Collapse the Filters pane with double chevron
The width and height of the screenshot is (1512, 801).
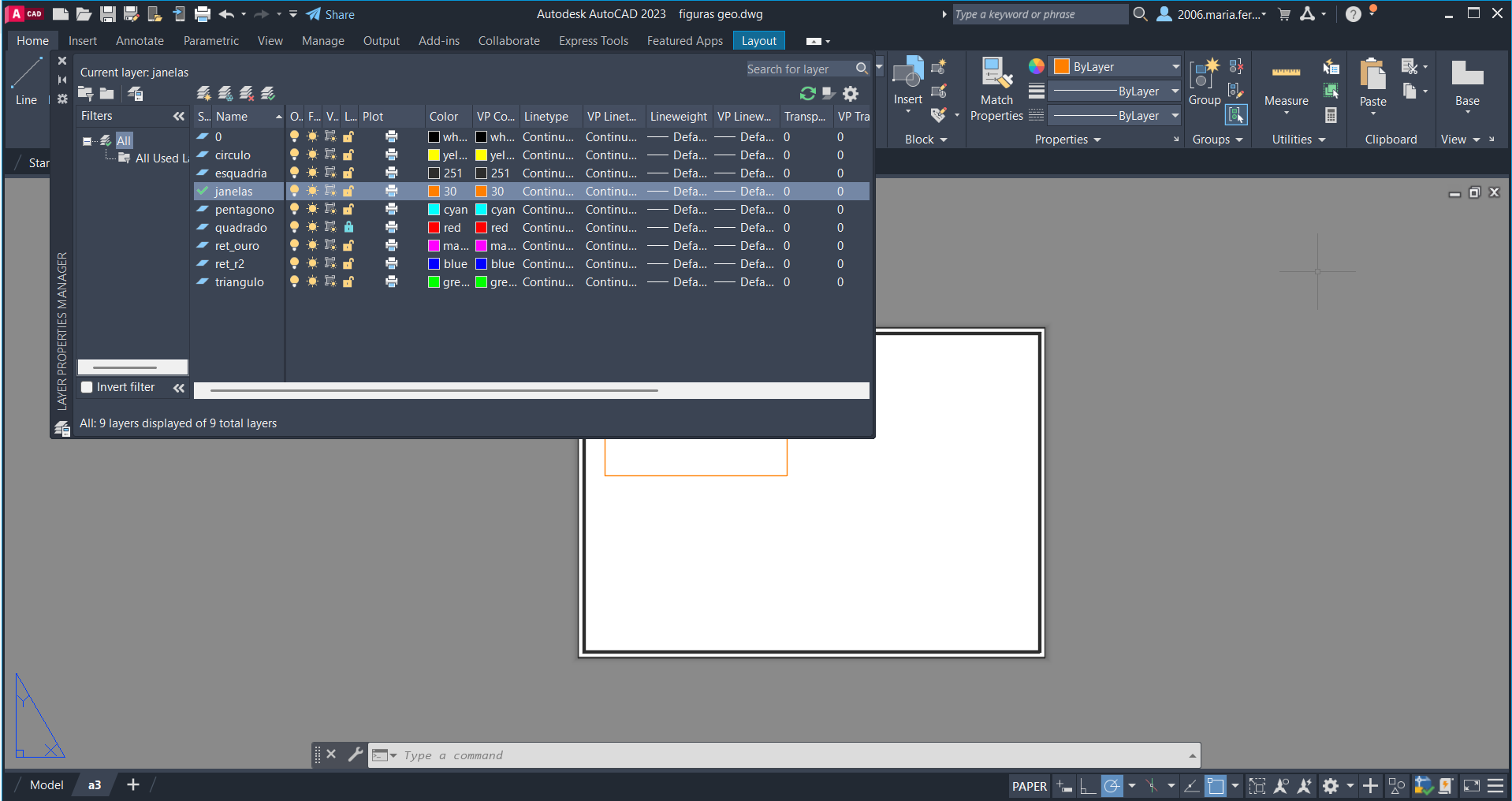click(x=179, y=116)
